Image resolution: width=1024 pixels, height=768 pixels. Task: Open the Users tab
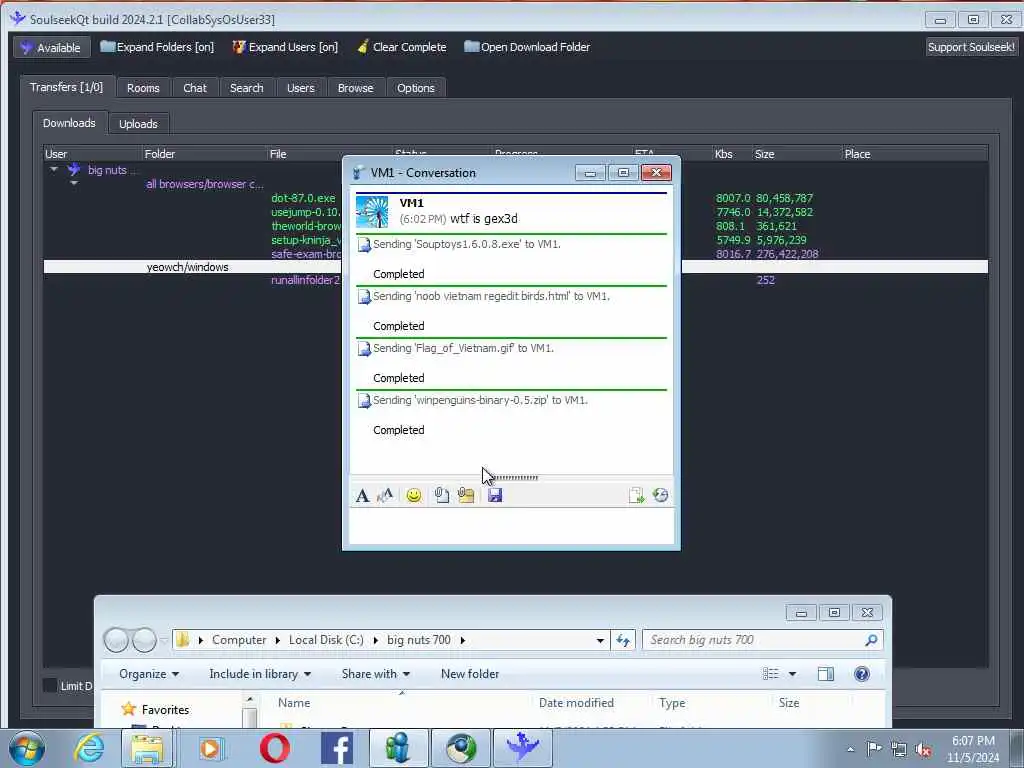pyautogui.click(x=300, y=88)
